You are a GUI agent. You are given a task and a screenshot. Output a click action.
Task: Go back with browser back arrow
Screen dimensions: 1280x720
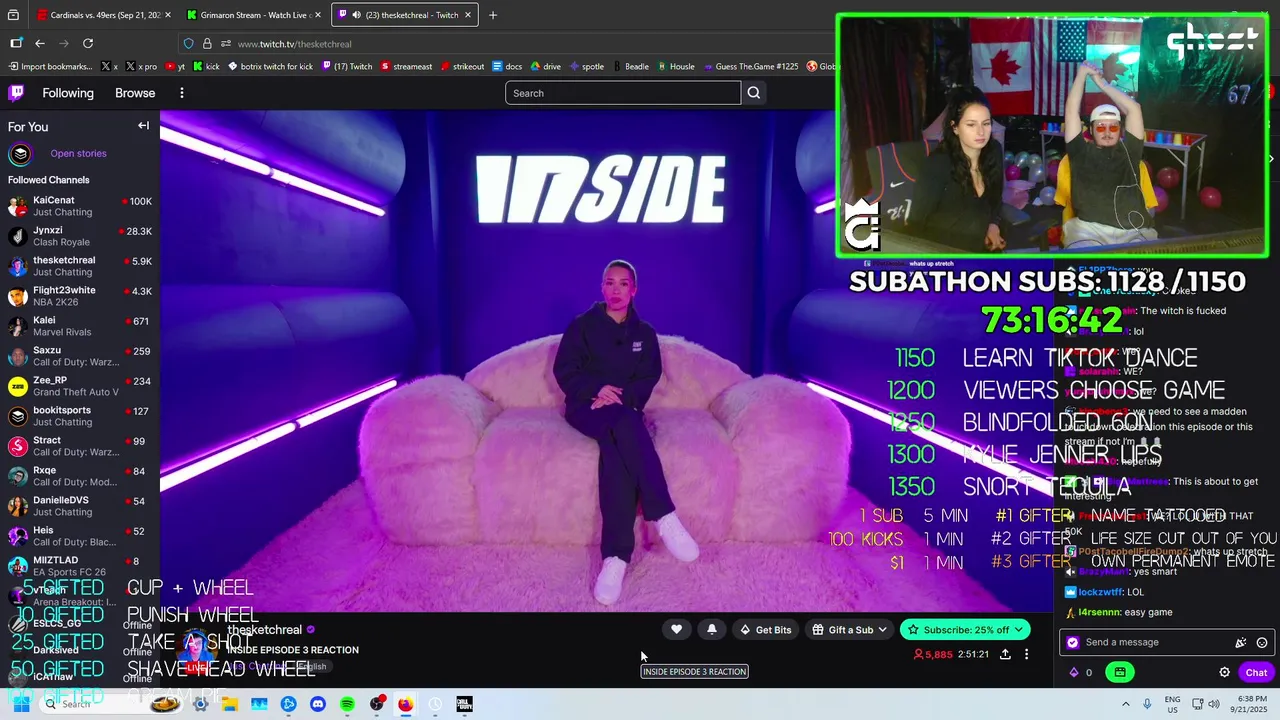tap(39, 43)
